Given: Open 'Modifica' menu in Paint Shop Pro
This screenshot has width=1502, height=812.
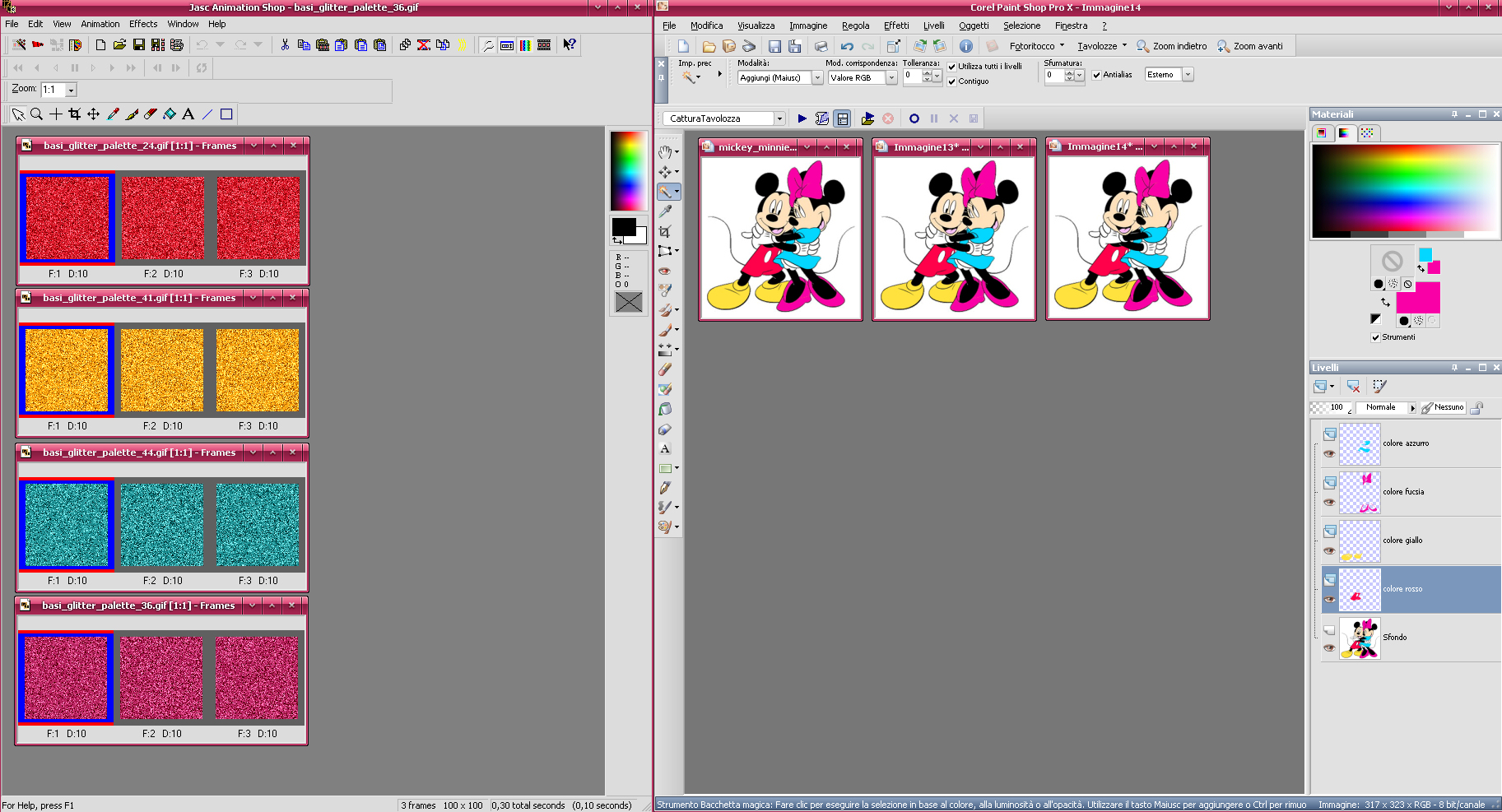Looking at the screenshot, I should coord(706,26).
